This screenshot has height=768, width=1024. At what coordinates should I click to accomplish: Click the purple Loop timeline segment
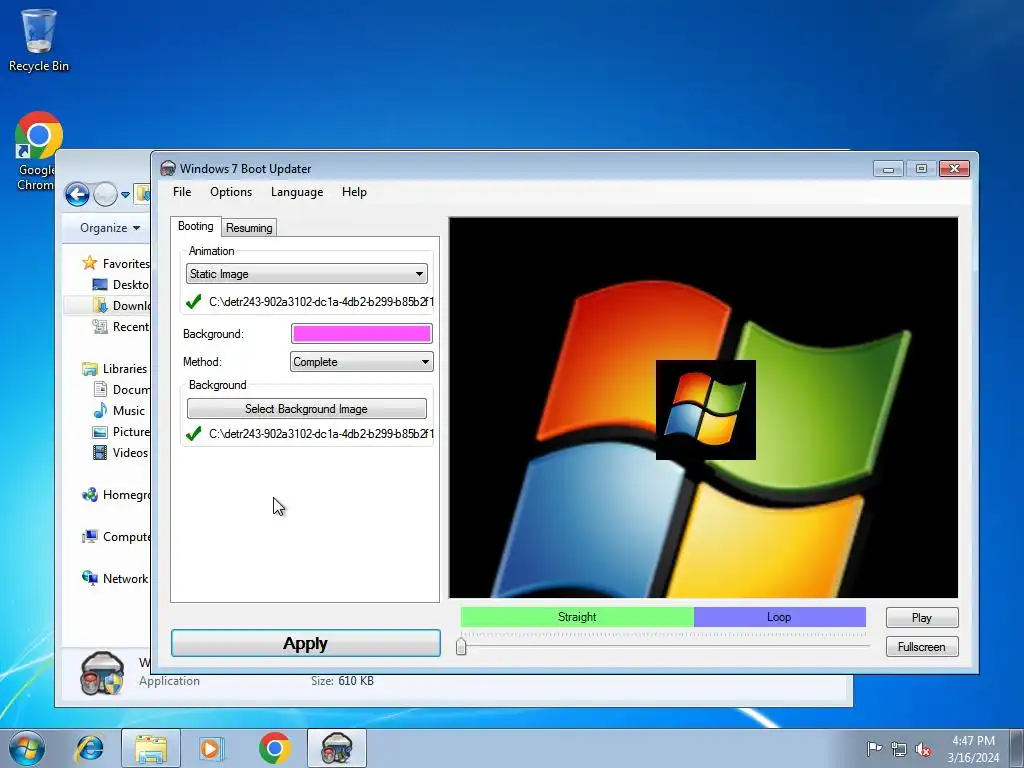click(x=780, y=617)
